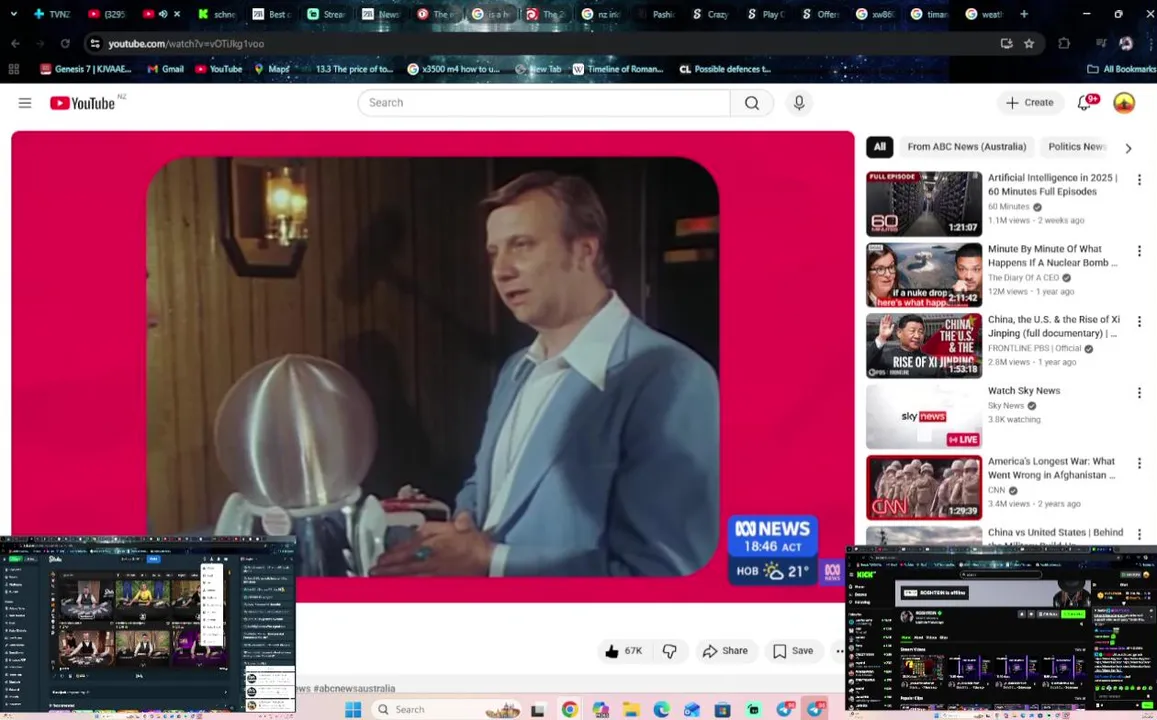This screenshot has width=1157, height=720.
Task: Open YouTube notifications bell
Action: point(1085,103)
